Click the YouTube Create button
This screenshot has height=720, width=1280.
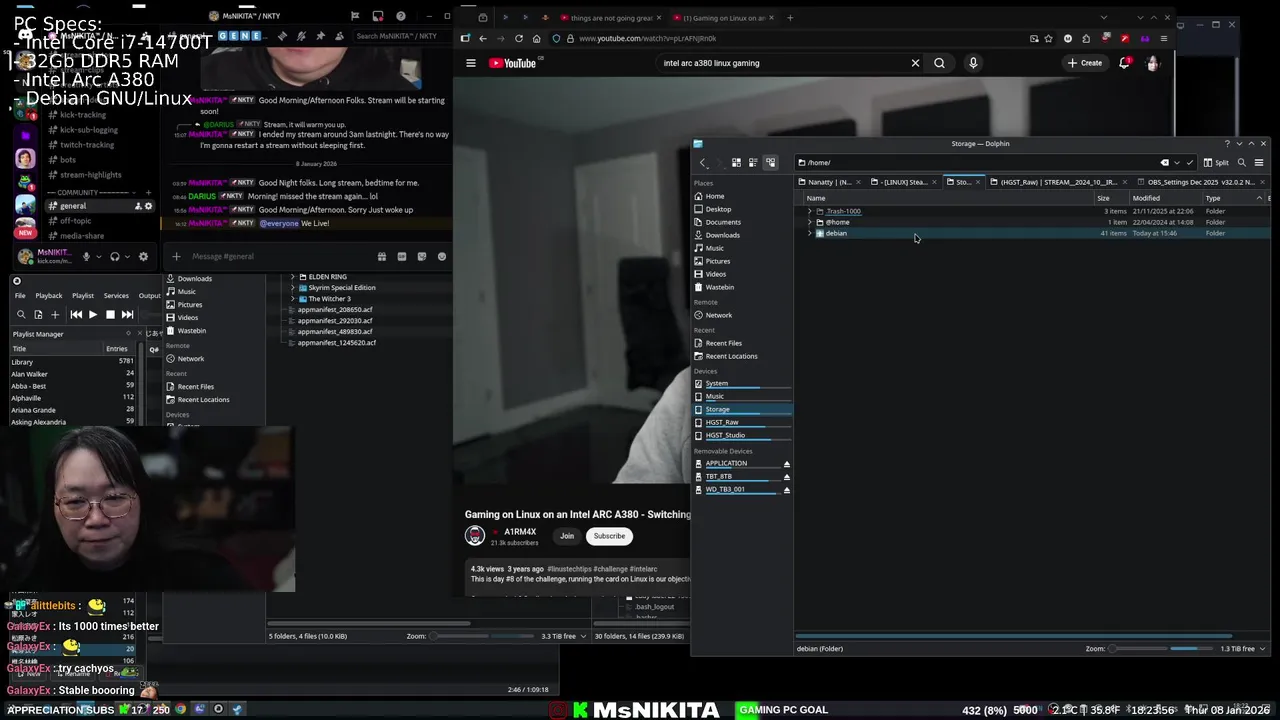point(1085,63)
